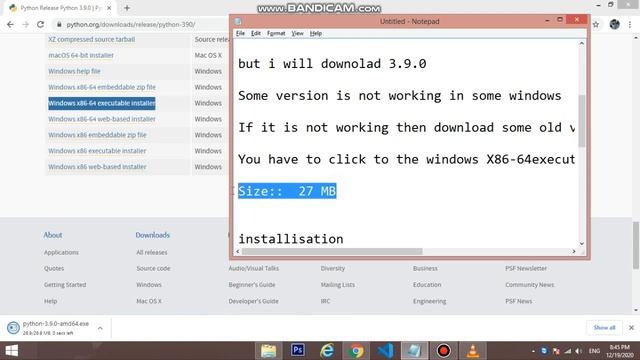640x360 pixels.
Task: Click Notepad horizontal scrollbar right arrow
Action: click(x=573, y=251)
